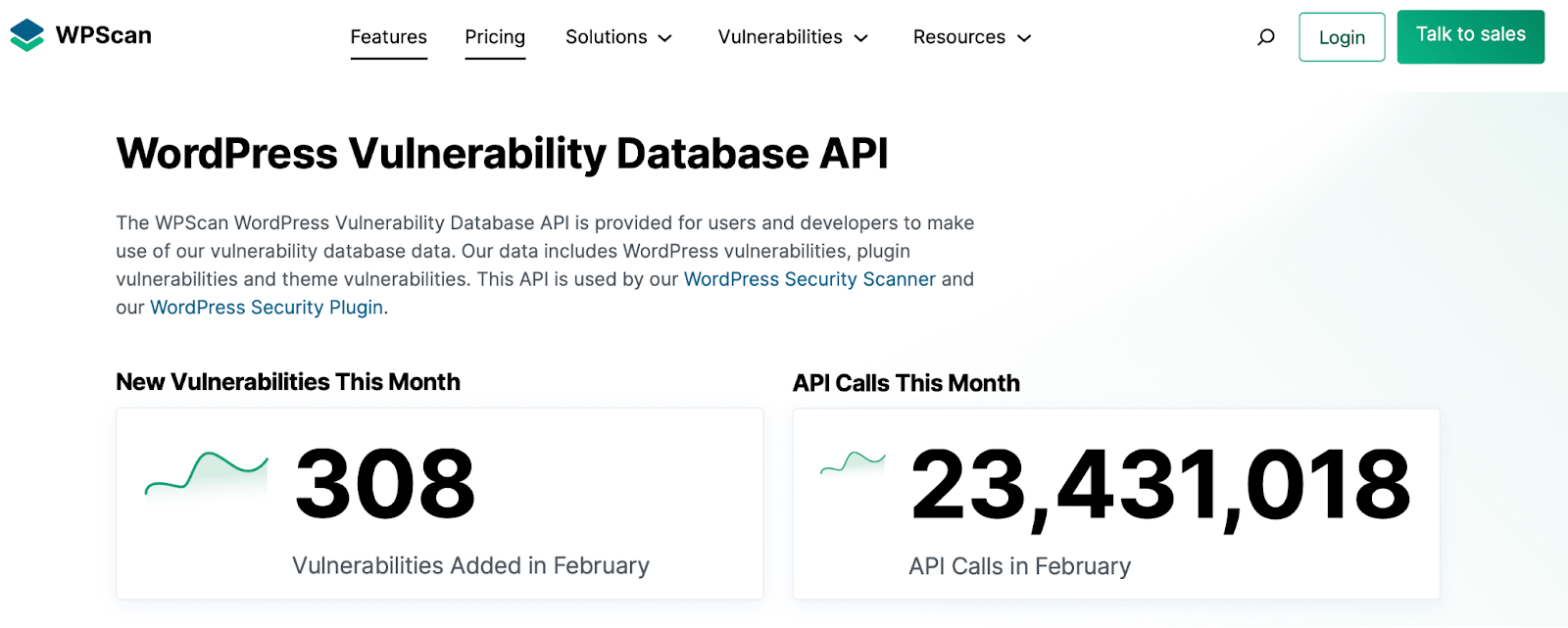This screenshot has height=628, width=1568.
Task: Open the search magnifier icon
Action: coord(1266,37)
